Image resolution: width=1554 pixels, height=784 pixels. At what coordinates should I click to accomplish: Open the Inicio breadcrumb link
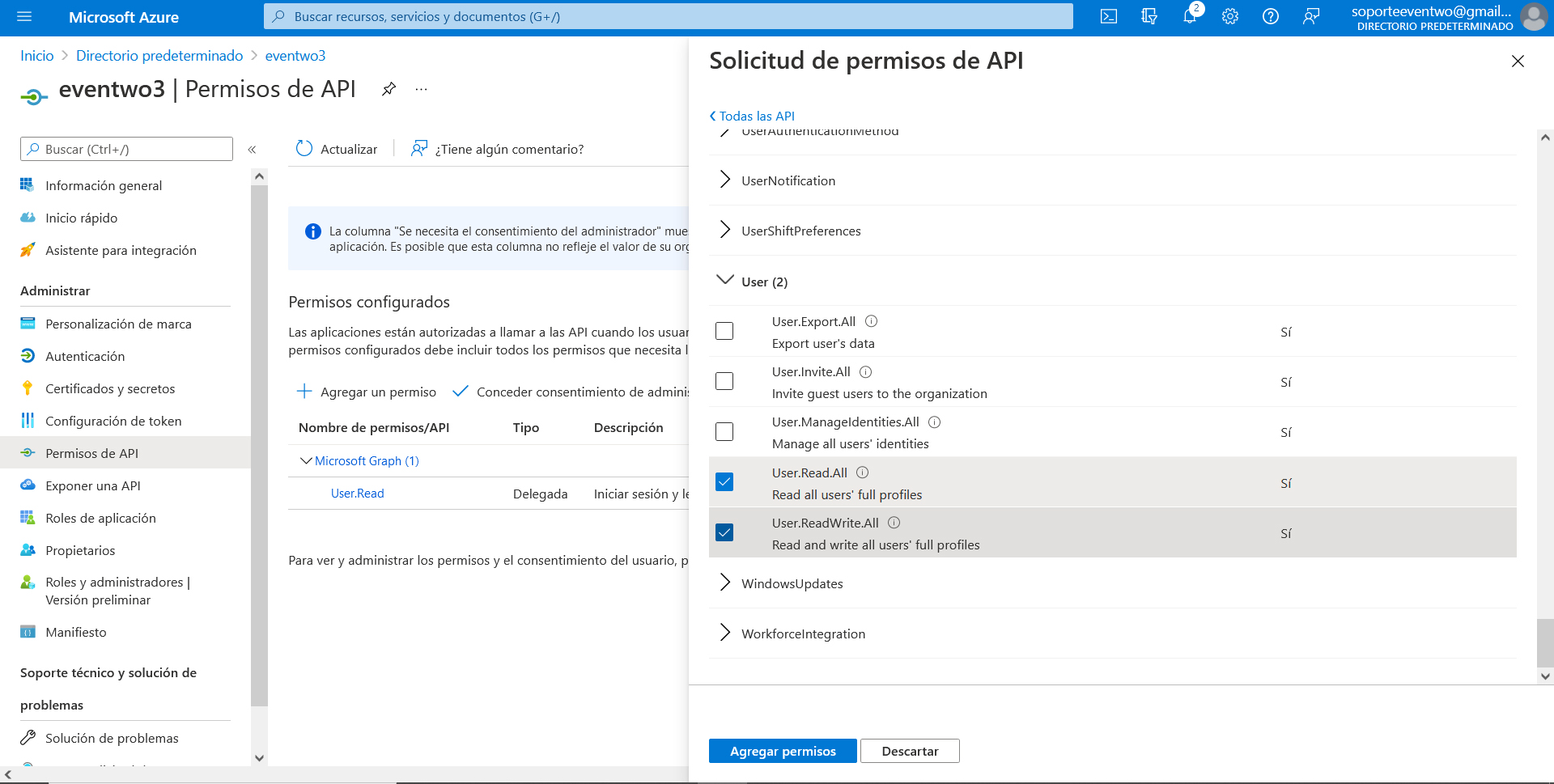point(37,56)
